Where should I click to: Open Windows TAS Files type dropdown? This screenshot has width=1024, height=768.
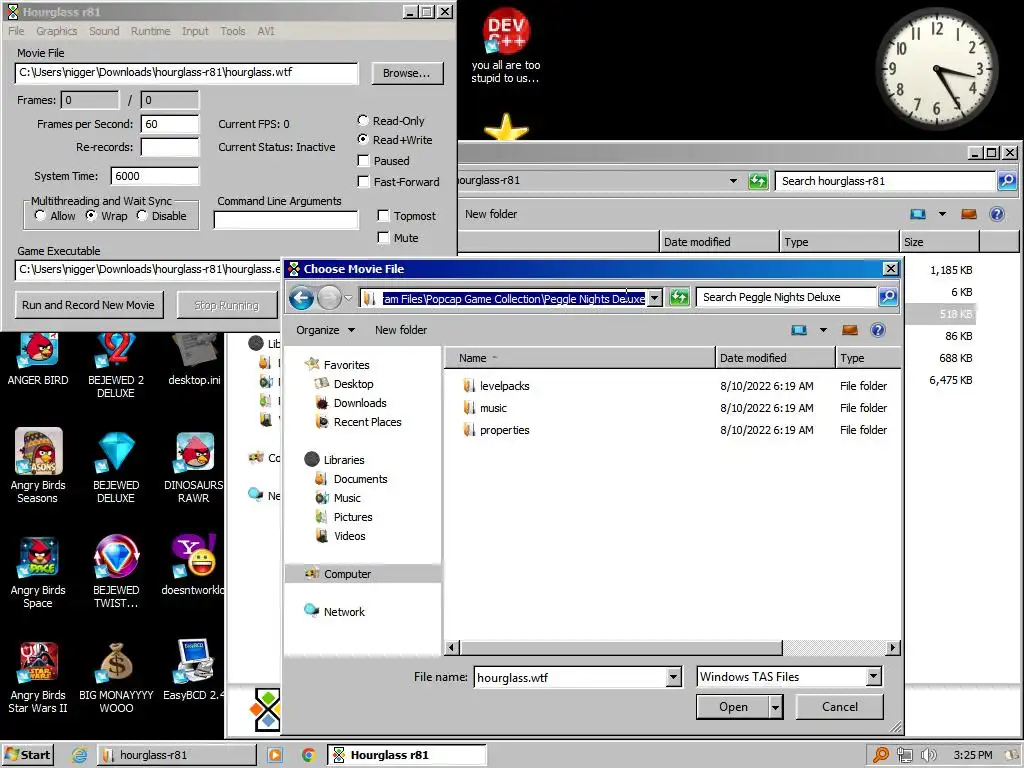pos(873,677)
